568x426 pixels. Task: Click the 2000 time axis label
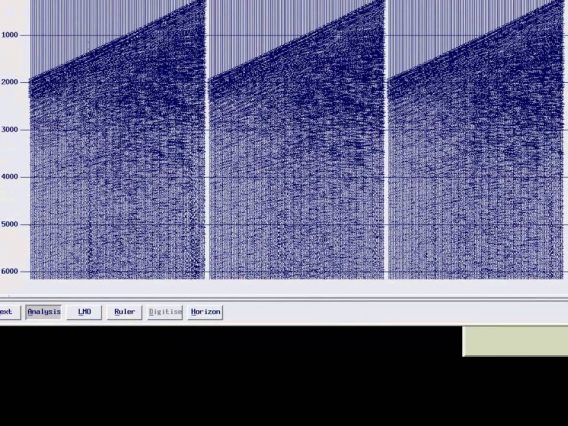pyautogui.click(x=9, y=82)
